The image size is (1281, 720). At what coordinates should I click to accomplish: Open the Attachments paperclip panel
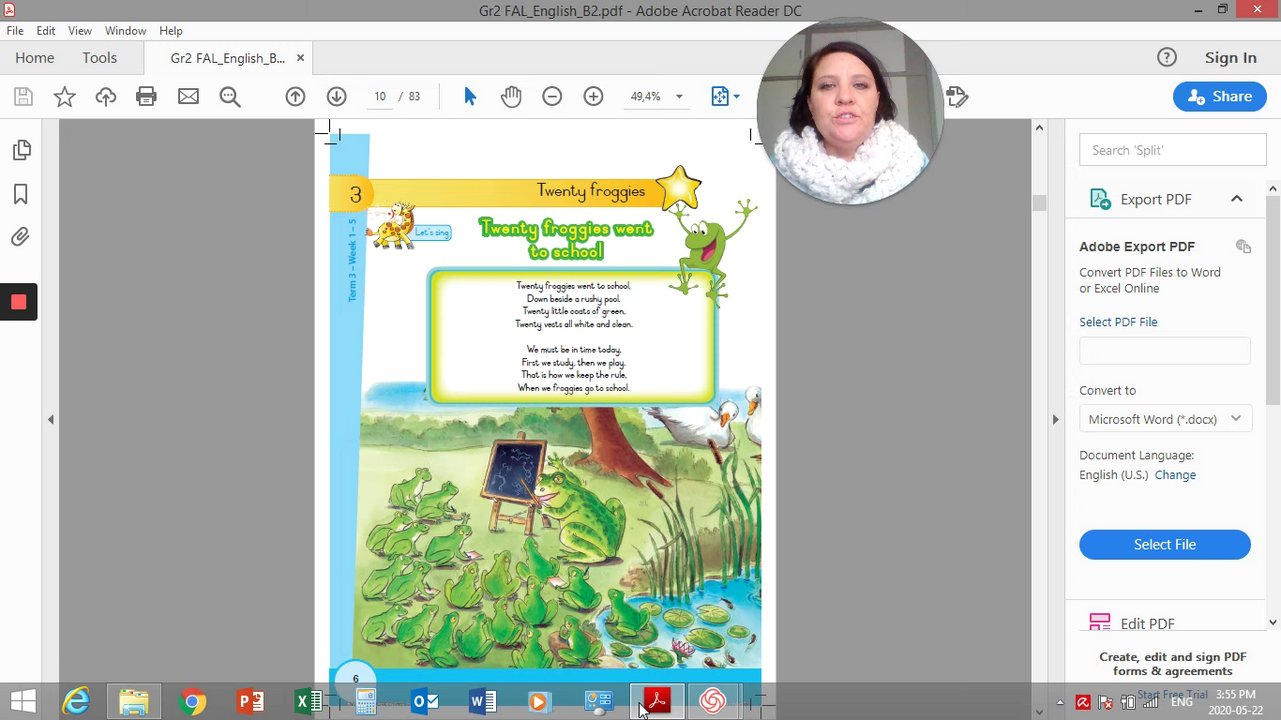[21, 237]
